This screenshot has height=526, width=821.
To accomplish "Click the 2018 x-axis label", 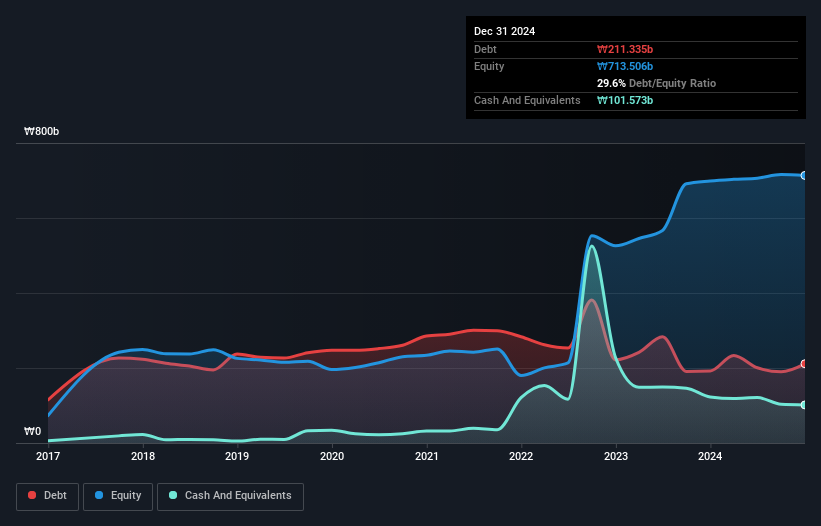I will (142, 456).
